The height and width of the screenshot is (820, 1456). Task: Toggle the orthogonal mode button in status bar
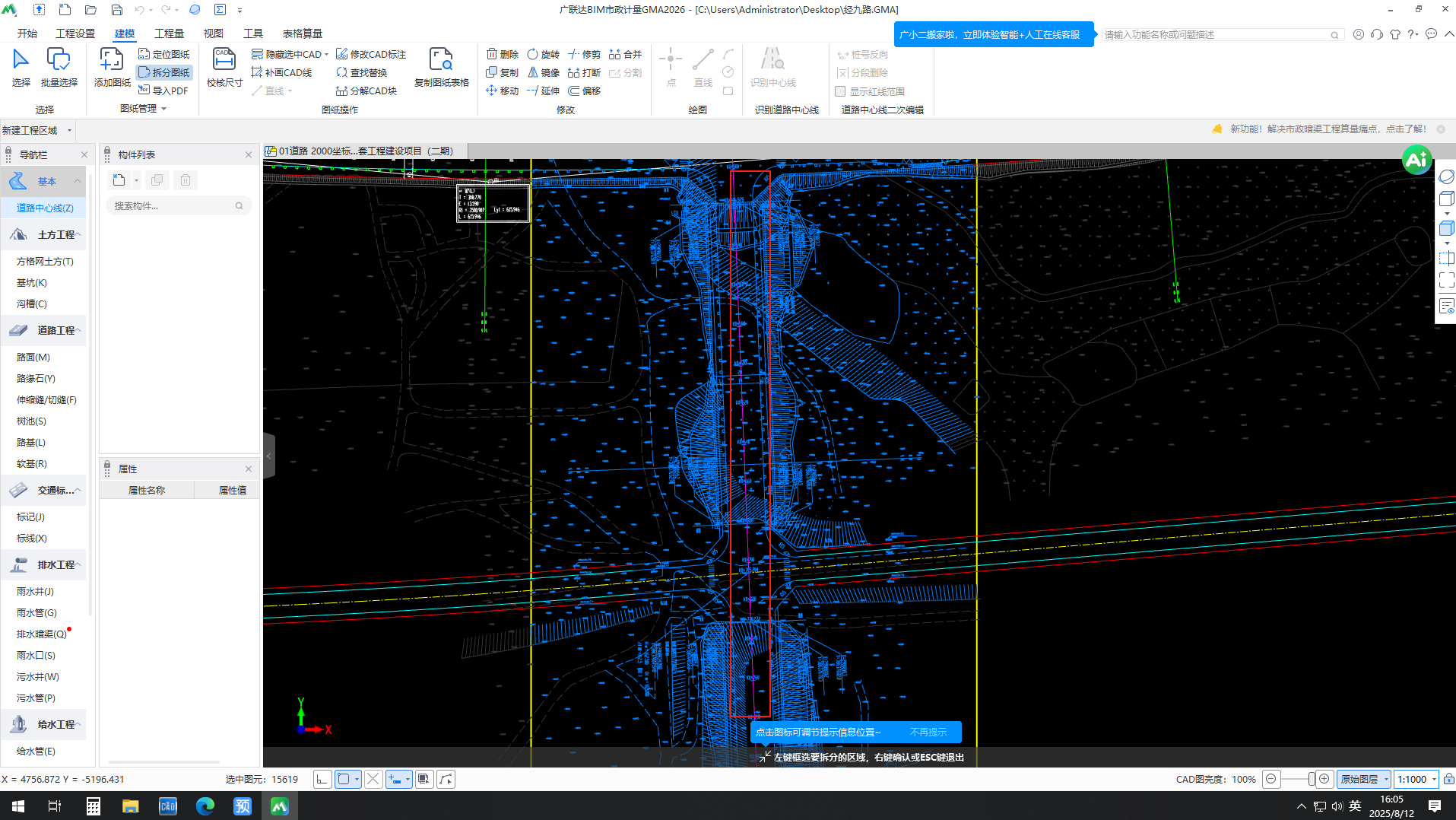[322, 779]
